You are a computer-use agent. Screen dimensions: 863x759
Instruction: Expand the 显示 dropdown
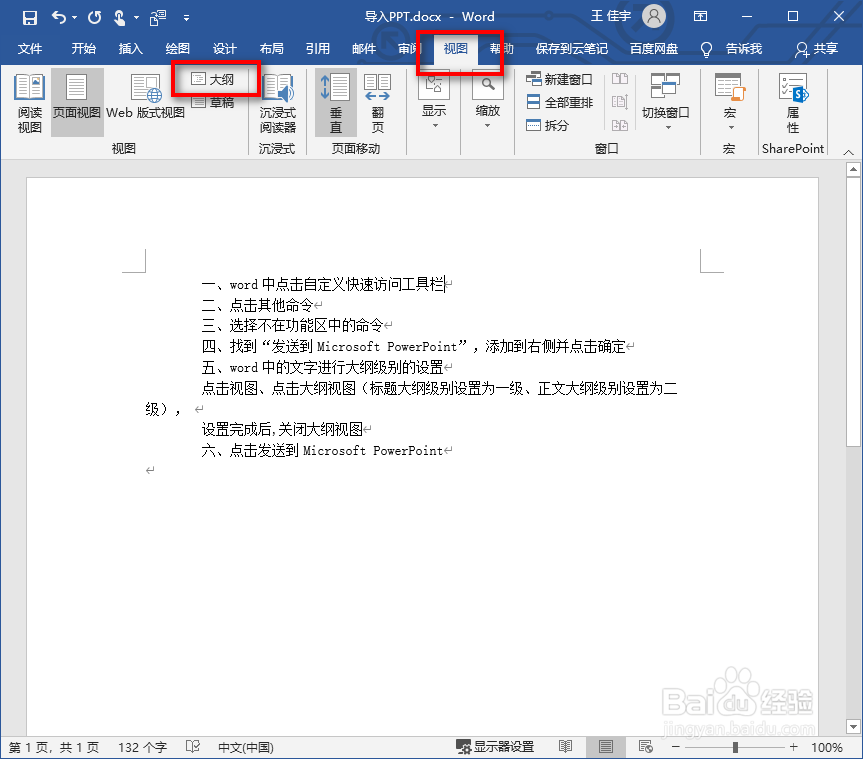coord(434,103)
